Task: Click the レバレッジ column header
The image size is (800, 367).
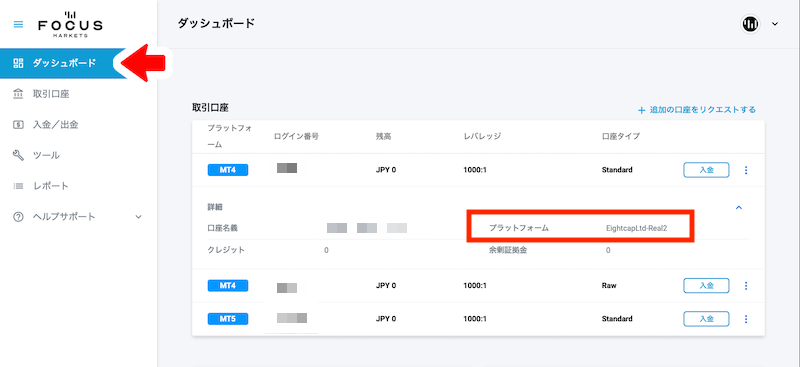Action: pyautogui.click(x=482, y=136)
